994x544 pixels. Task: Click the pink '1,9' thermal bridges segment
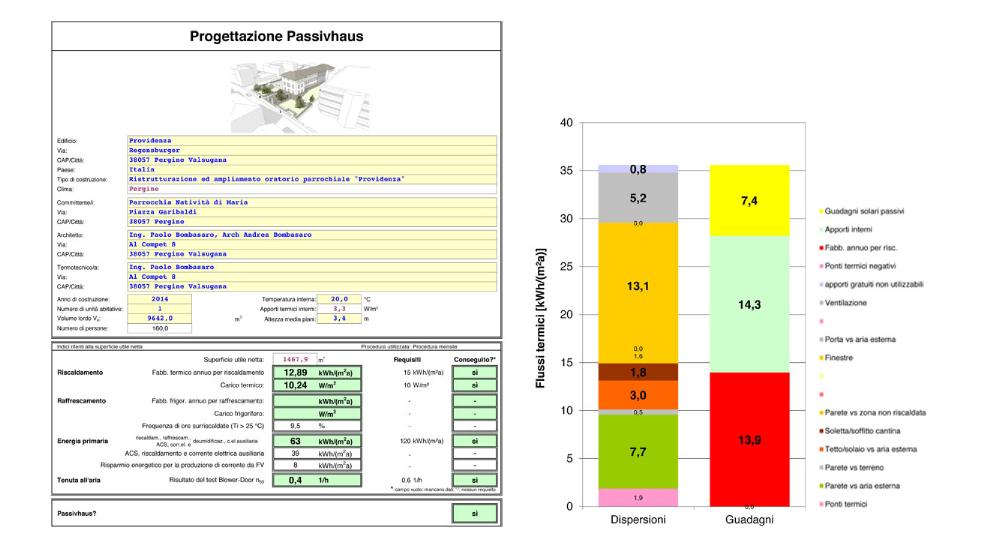[638, 498]
